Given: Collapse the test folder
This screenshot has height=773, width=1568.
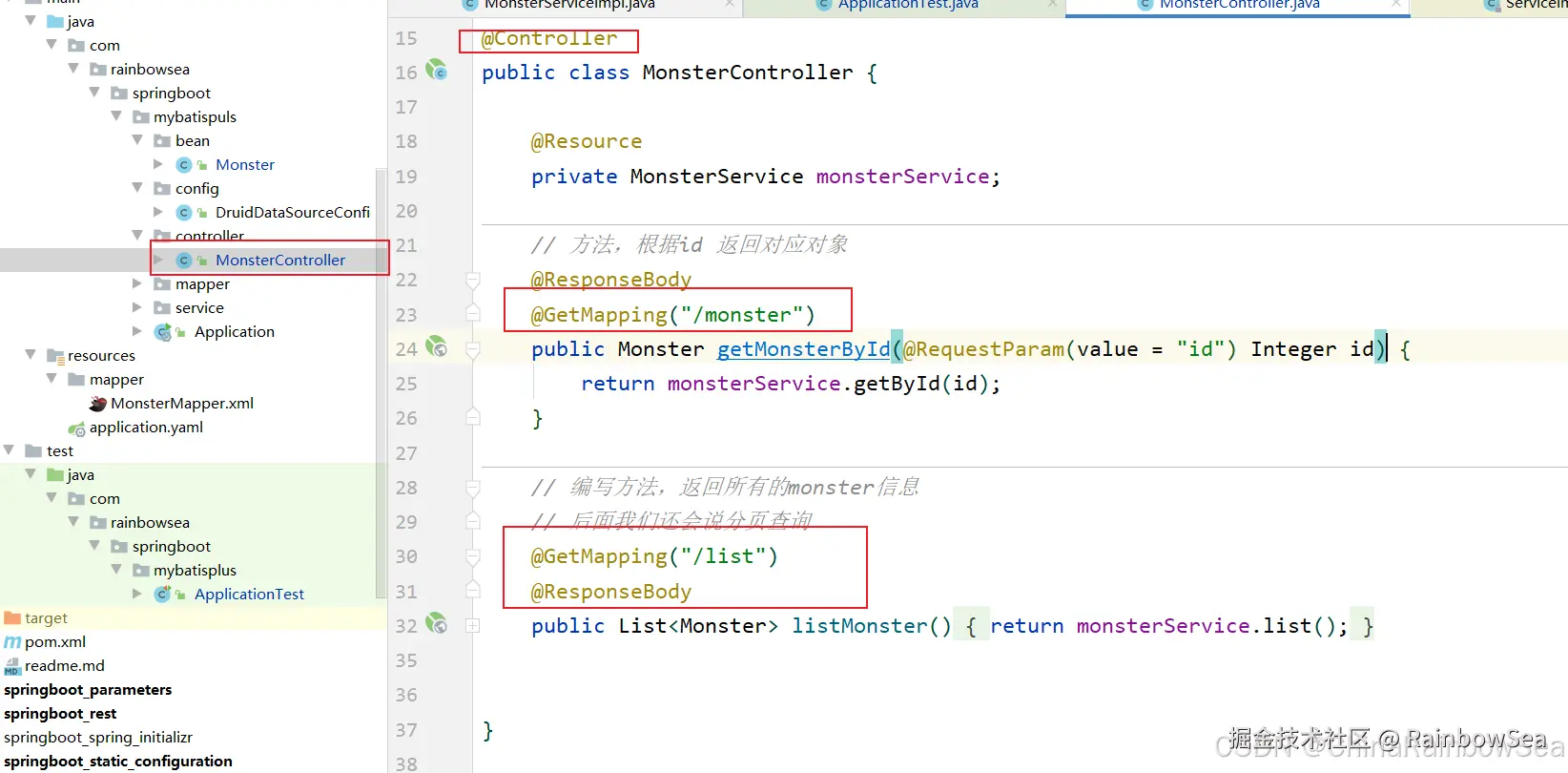Looking at the screenshot, I should [x=9, y=449].
